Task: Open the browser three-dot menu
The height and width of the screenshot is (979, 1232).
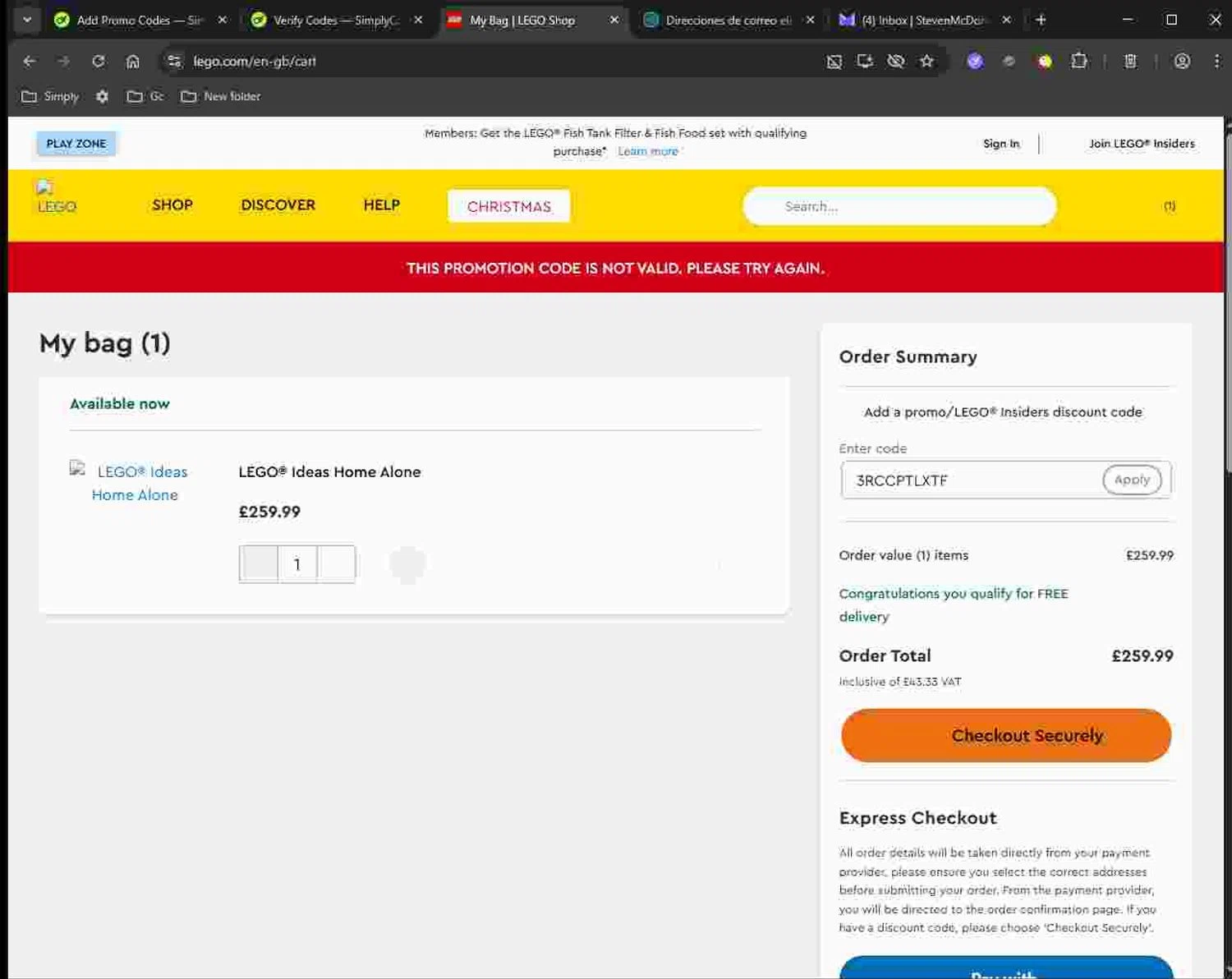Action: (1217, 61)
